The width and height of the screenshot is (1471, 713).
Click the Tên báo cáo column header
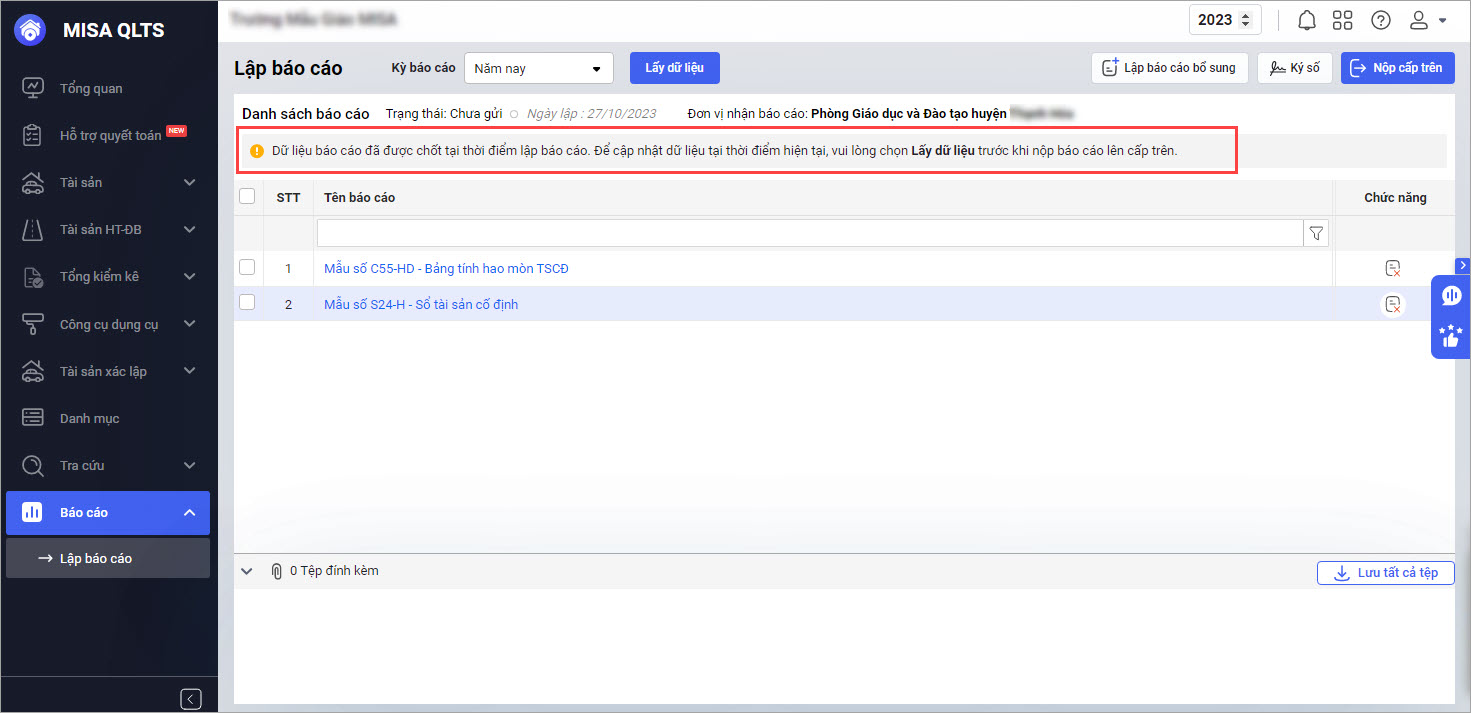click(x=359, y=197)
